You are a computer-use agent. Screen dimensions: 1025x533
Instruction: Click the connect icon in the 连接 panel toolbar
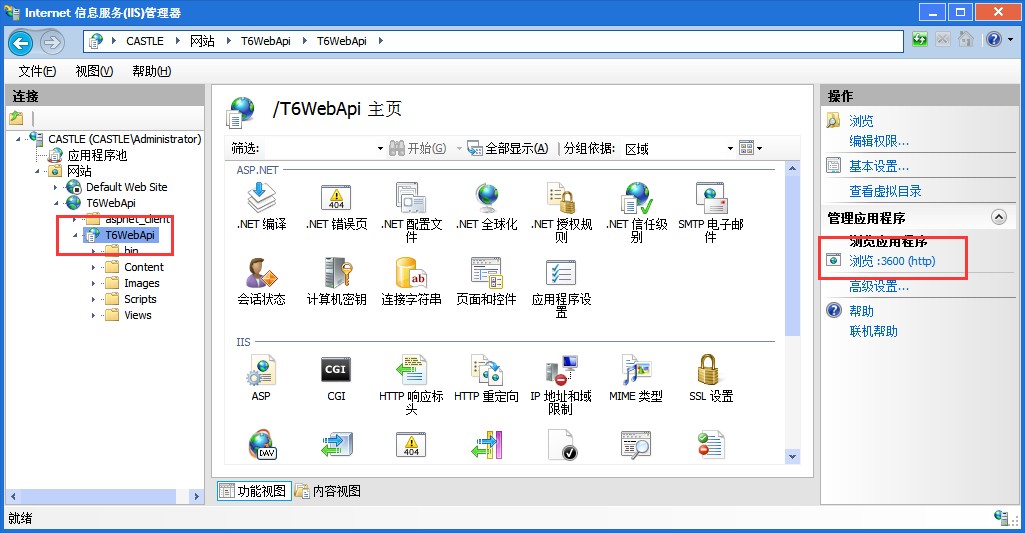(16, 118)
